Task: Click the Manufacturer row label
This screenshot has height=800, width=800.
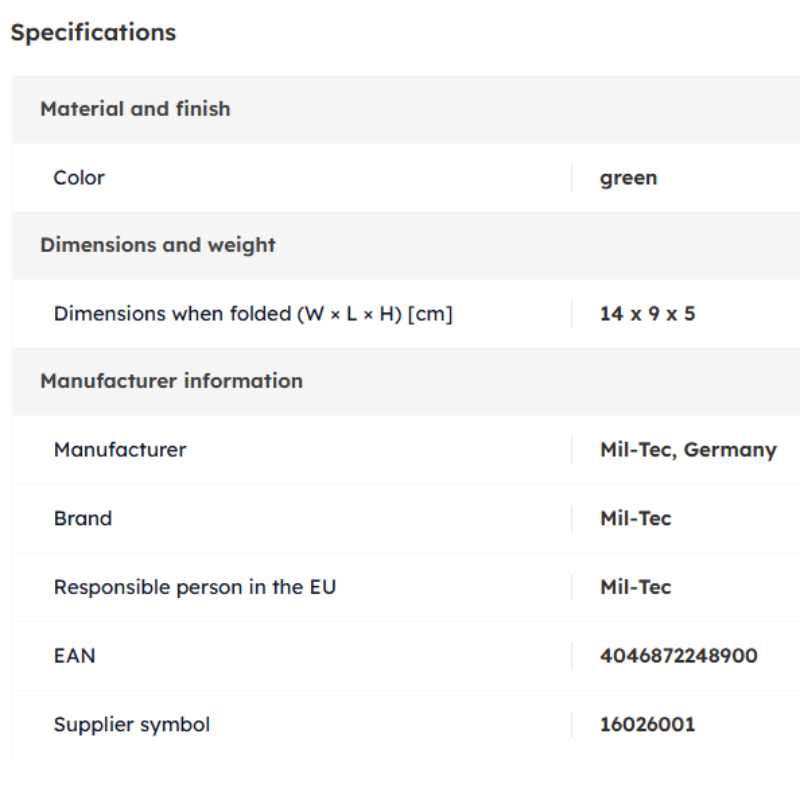Action: (120, 449)
